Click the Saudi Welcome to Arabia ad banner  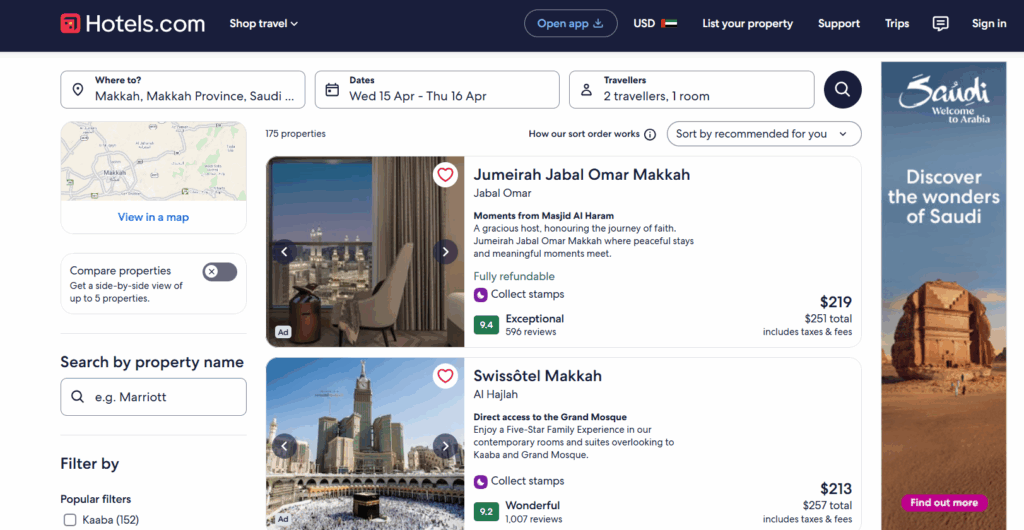point(944,296)
